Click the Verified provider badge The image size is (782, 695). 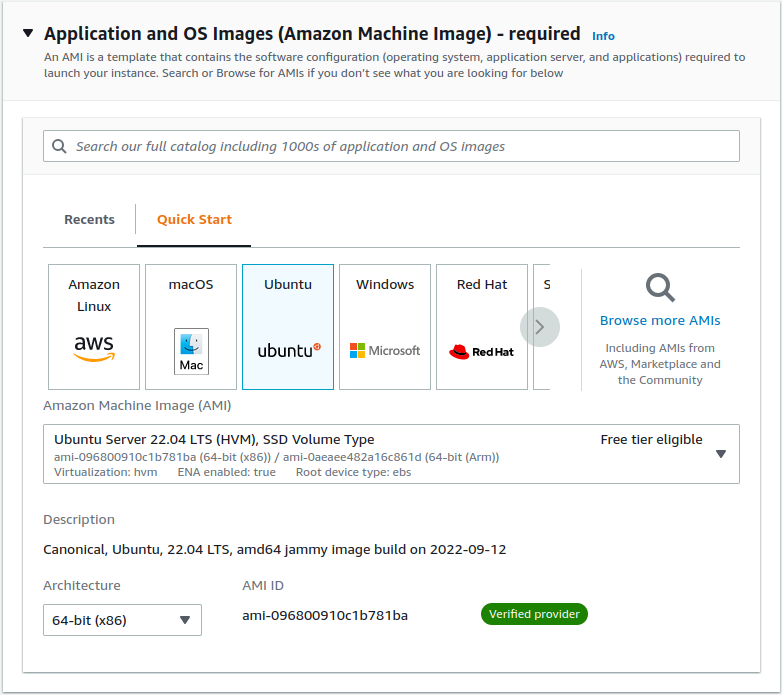coord(534,614)
